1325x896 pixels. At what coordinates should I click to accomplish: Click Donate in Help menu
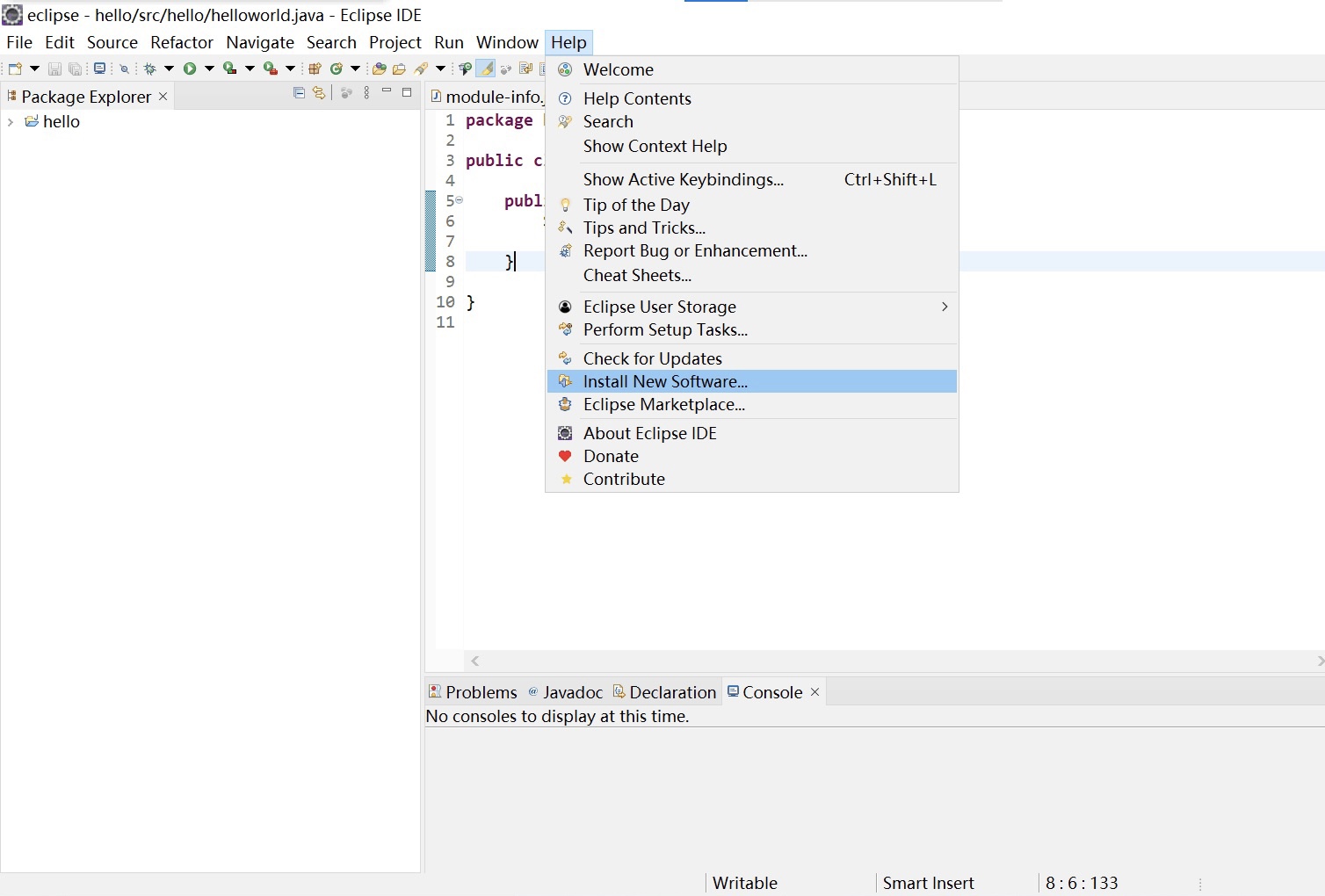(752, 456)
